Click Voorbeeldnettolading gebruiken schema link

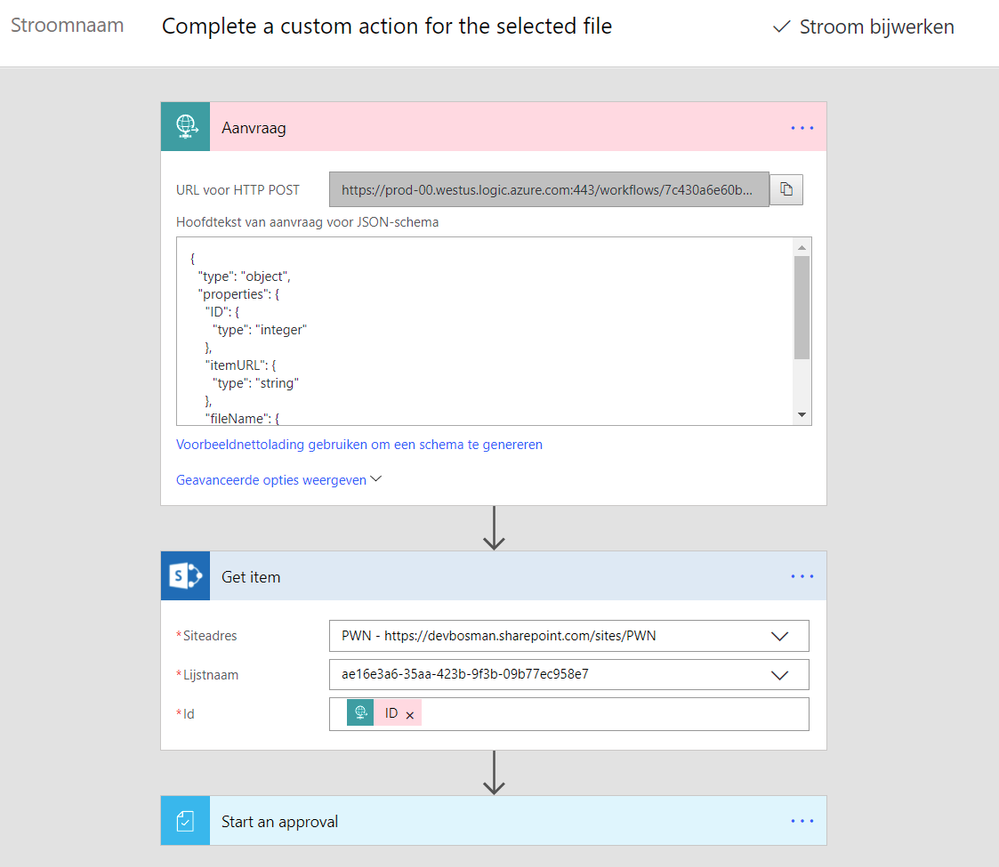click(359, 444)
